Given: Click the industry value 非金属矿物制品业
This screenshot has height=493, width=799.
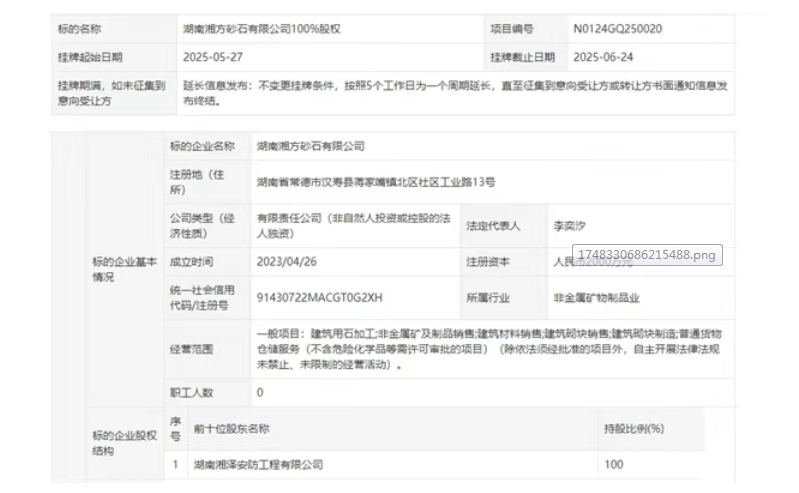Looking at the screenshot, I should [x=596, y=298].
